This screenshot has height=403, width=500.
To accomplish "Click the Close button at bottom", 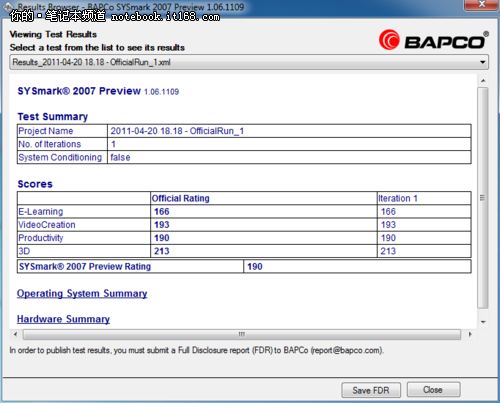I will (x=433, y=390).
